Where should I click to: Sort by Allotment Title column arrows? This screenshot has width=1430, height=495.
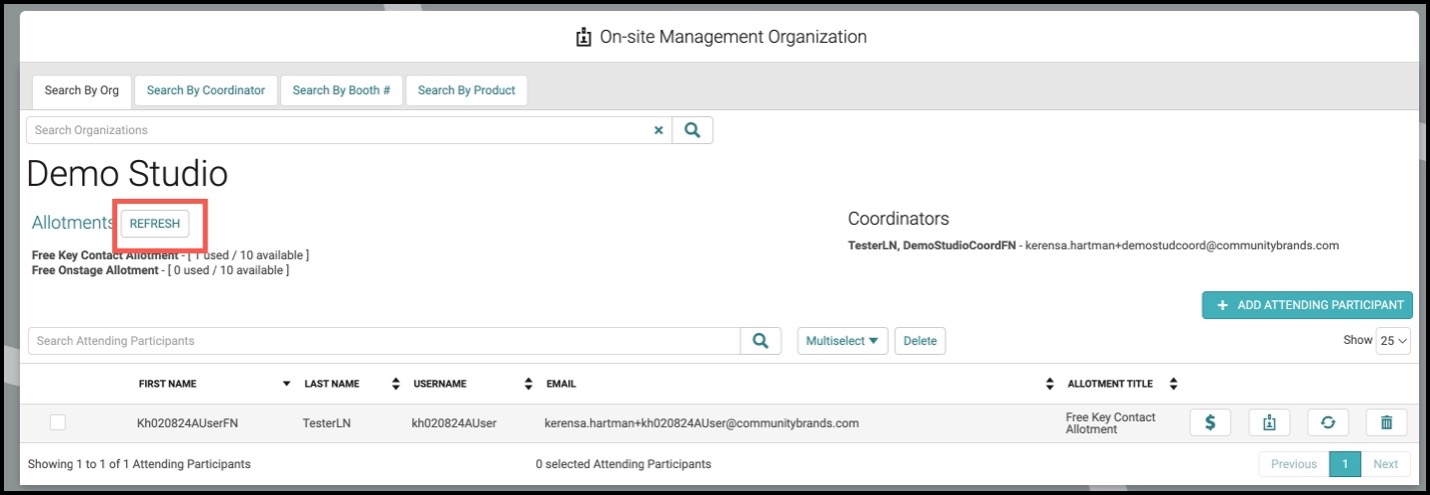tap(1173, 384)
